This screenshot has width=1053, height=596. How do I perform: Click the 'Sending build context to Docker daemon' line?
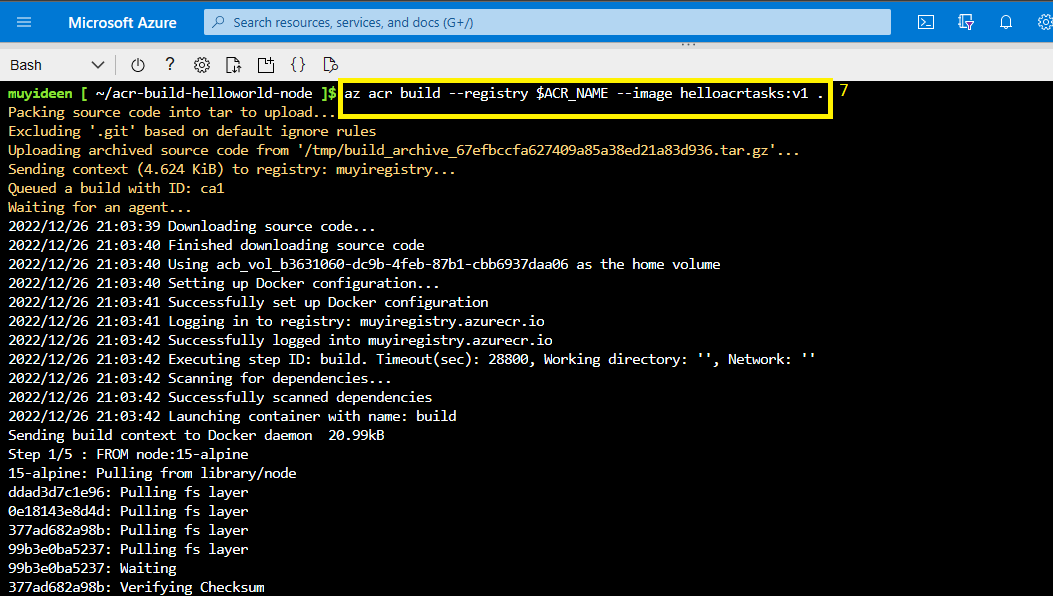tap(196, 435)
